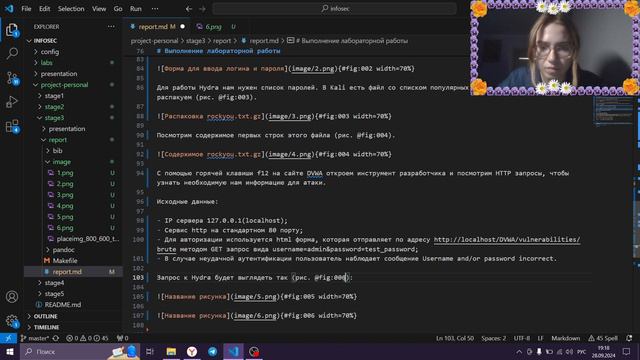
Task: Open the Selection menu
Action: (x=71, y=9)
